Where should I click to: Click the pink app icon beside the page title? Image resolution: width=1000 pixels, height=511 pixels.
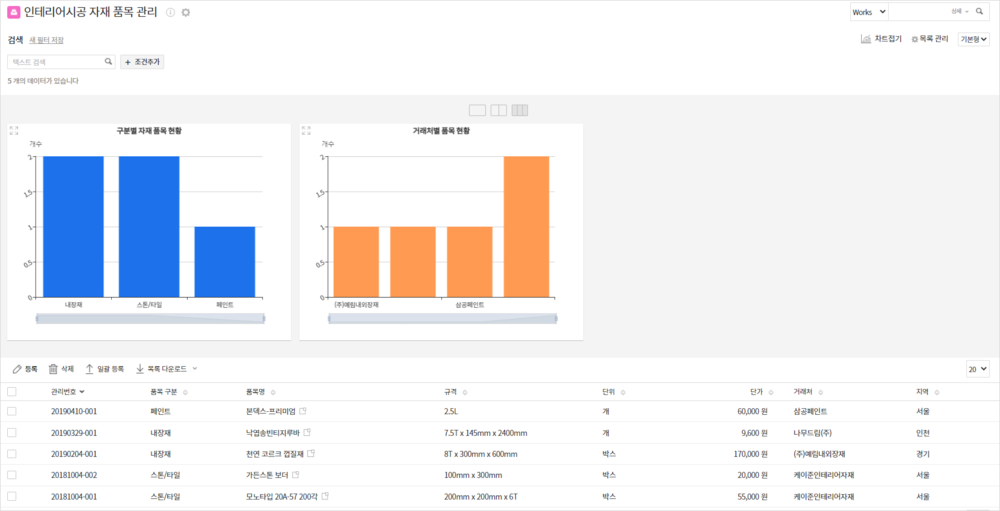(14, 12)
